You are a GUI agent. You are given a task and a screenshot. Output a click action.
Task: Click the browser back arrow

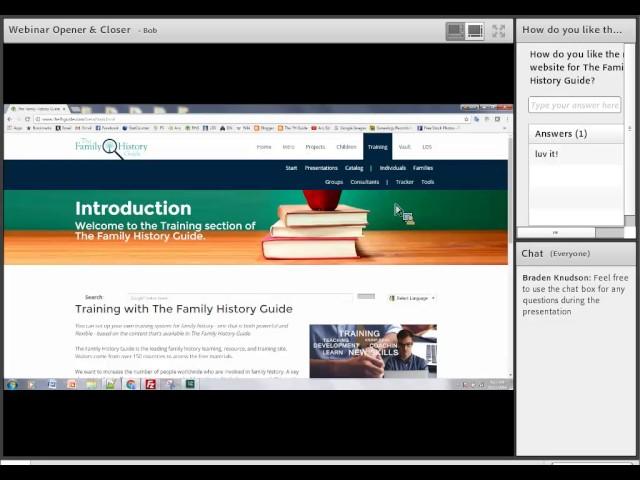click(x=9, y=119)
